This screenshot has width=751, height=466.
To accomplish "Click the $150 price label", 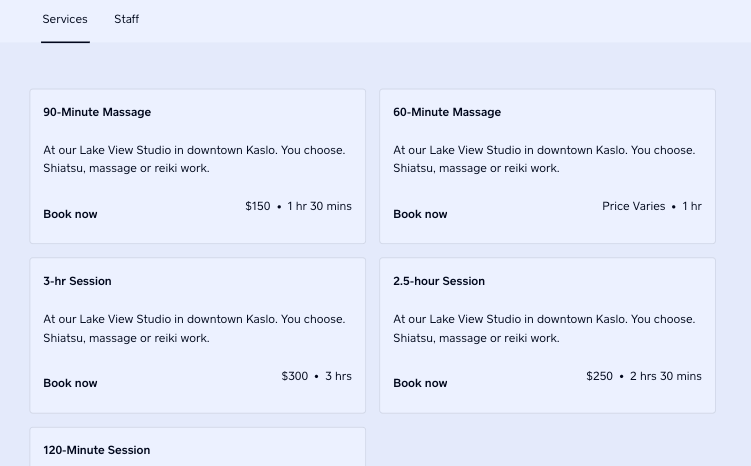I will coord(258,206).
